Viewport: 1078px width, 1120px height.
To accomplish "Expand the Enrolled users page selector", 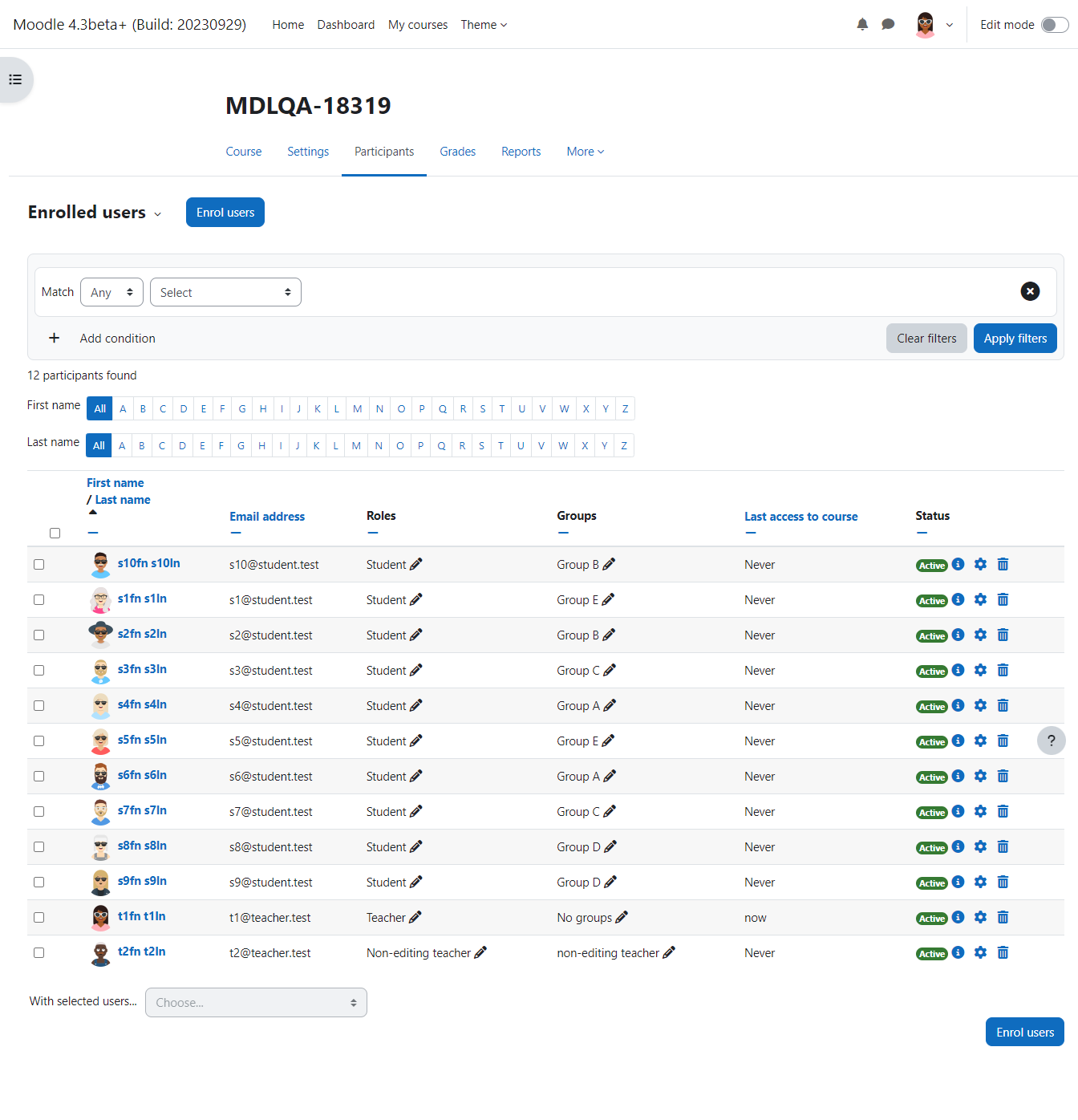I will point(158,214).
